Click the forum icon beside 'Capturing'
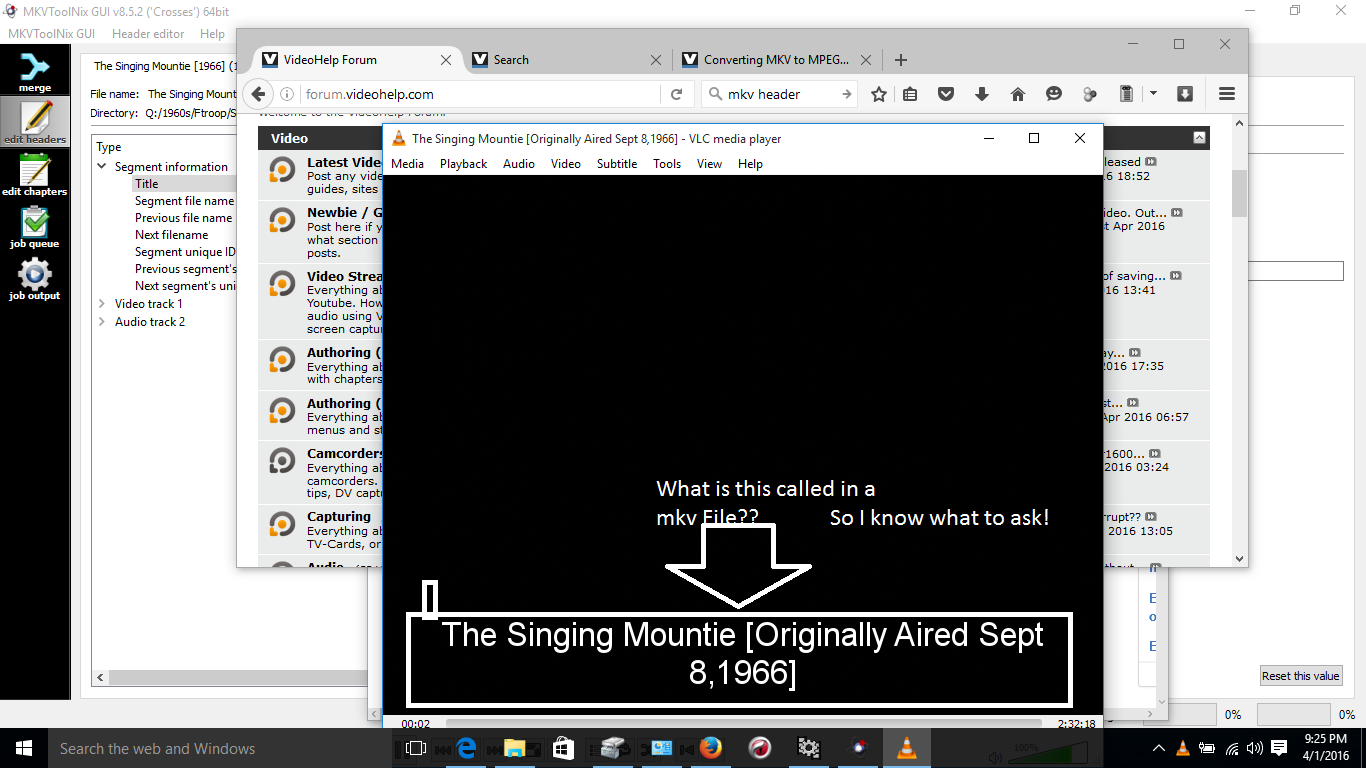 [282, 524]
